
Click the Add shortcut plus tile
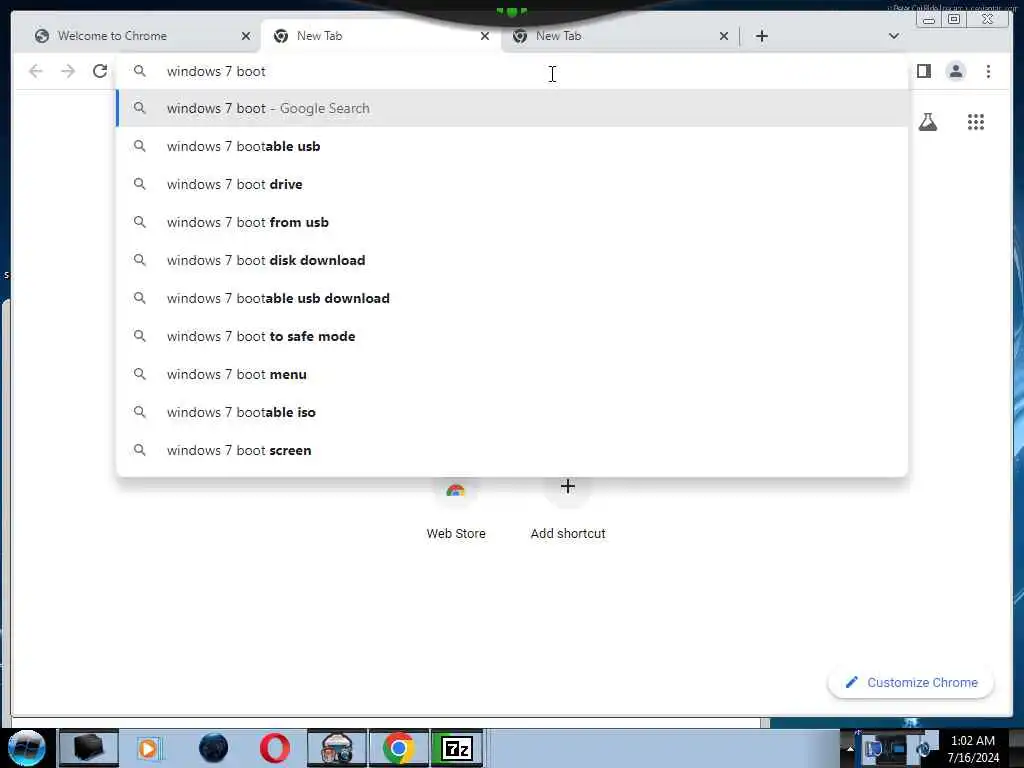coord(568,509)
